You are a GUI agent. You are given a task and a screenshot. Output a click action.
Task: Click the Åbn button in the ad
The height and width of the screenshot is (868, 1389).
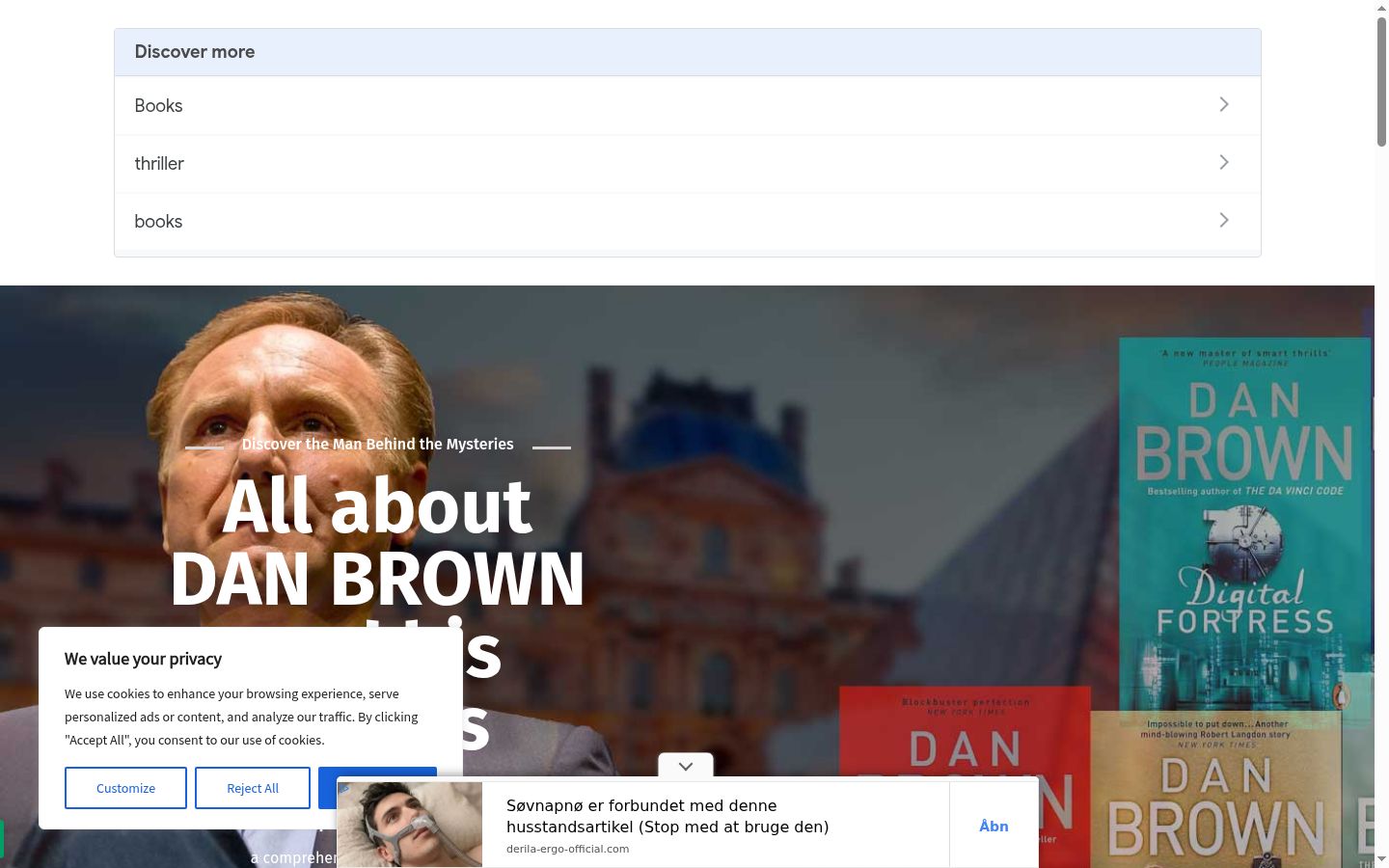point(994,826)
